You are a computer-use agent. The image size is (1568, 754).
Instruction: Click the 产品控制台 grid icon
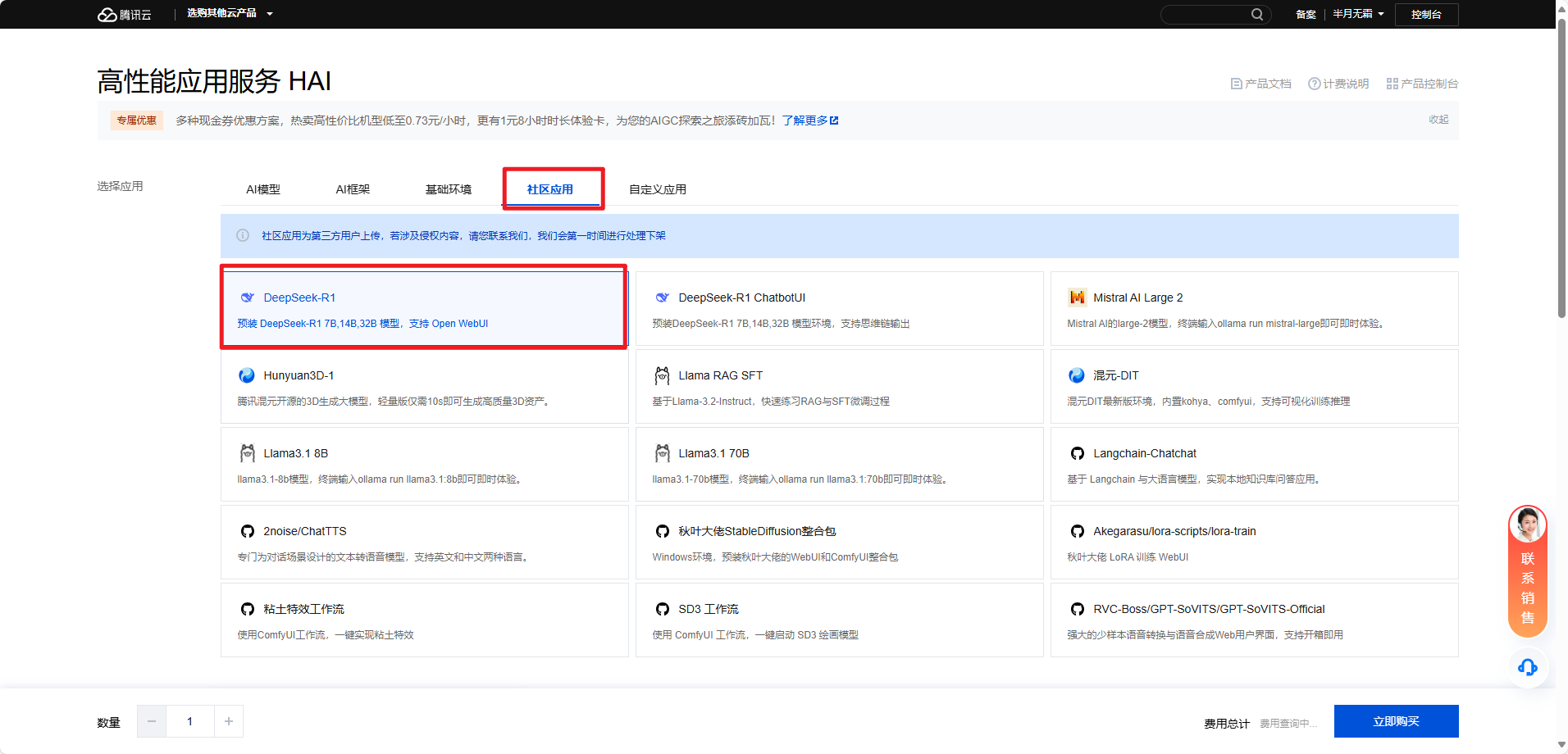click(x=1392, y=84)
